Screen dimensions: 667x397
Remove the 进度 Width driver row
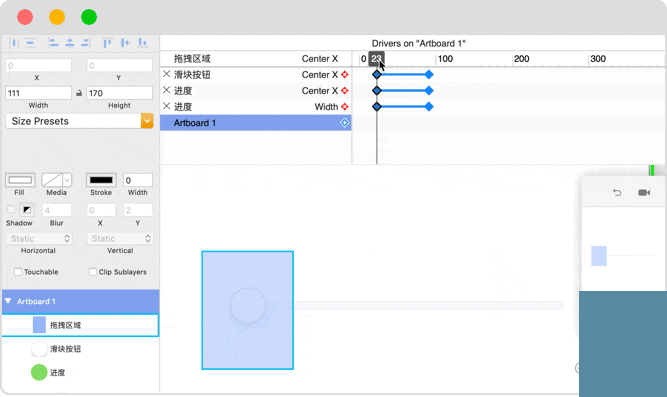pyautogui.click(x=166, y=106)
